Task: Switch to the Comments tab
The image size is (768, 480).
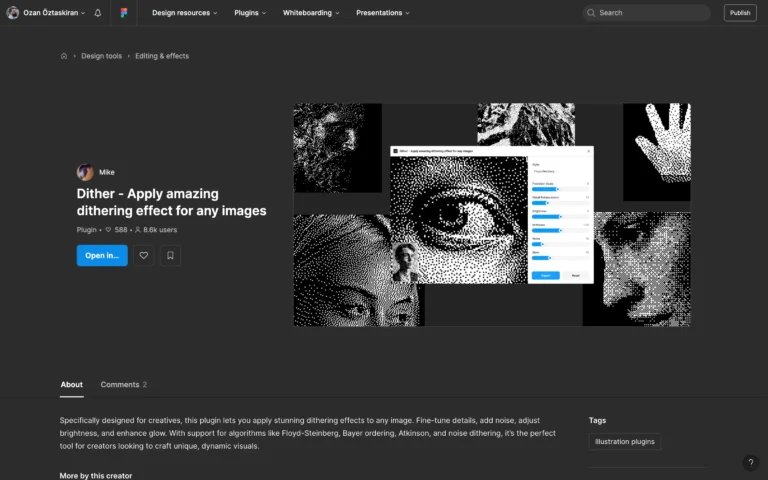Action: pos(123,384)
